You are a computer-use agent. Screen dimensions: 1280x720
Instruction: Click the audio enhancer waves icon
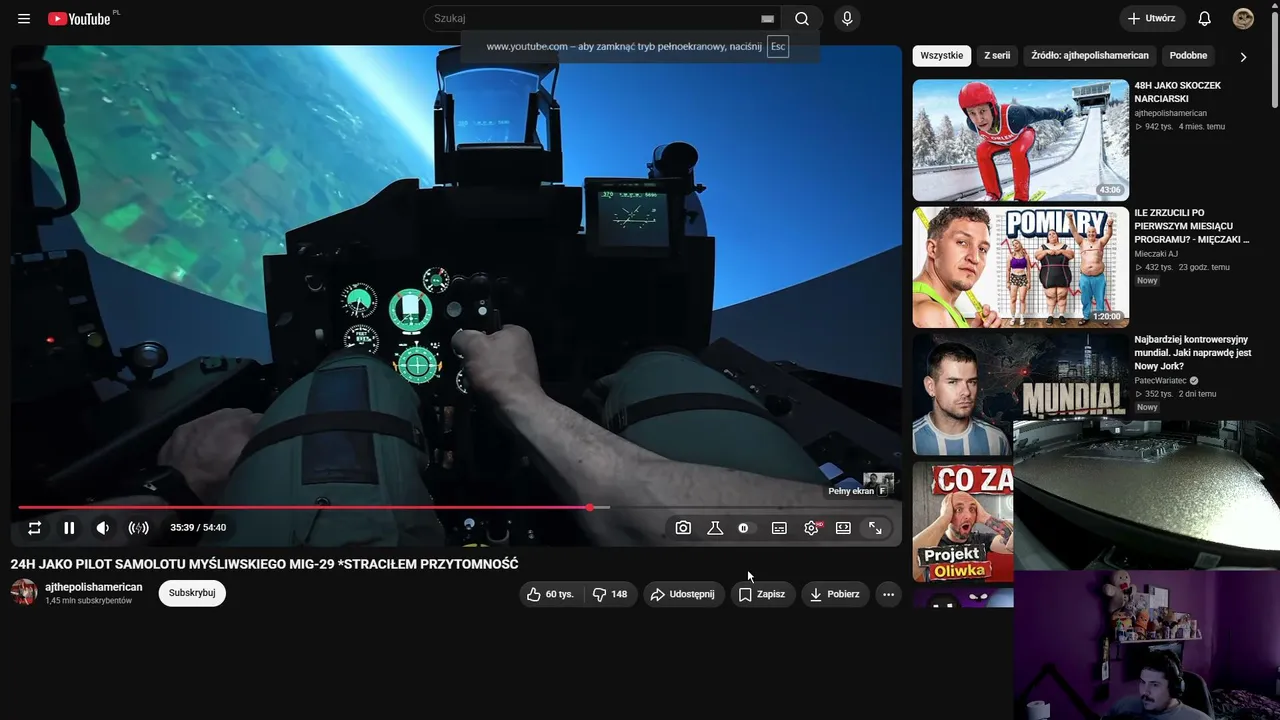point(139,528)
